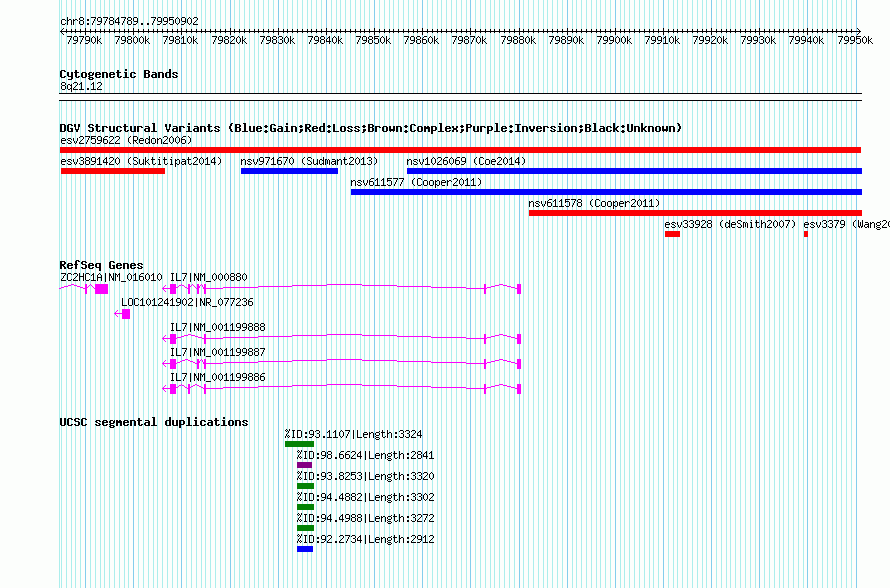The height and width of the screenshot is (588, 890).
Task: Select the %ID:98.6624 purple duplication bar
Action: [x=304, y=465]
